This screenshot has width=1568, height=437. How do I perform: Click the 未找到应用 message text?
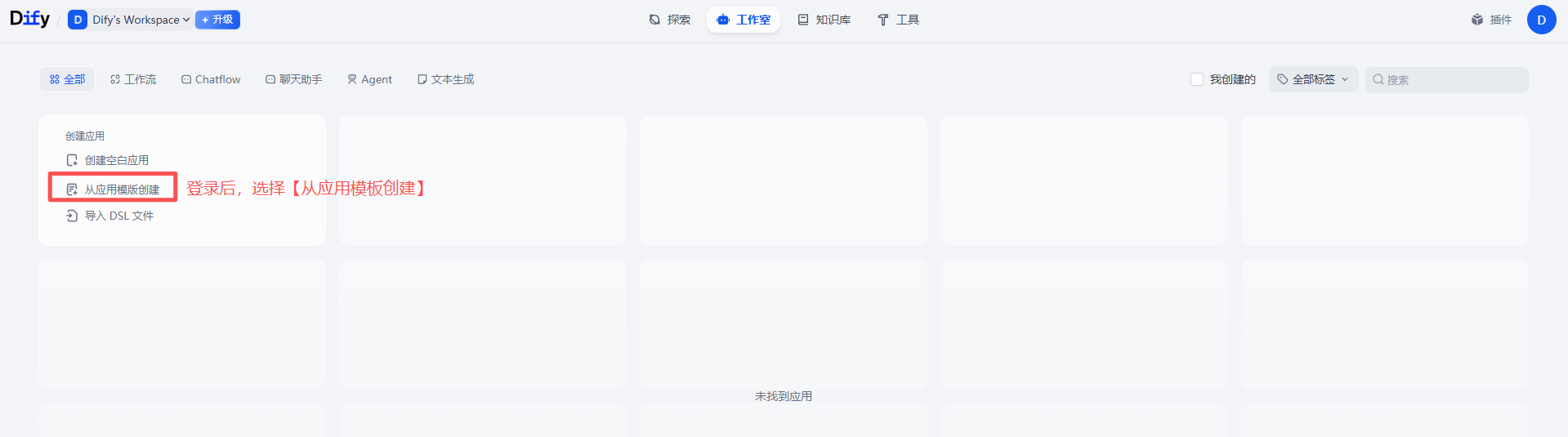[783, 396]
